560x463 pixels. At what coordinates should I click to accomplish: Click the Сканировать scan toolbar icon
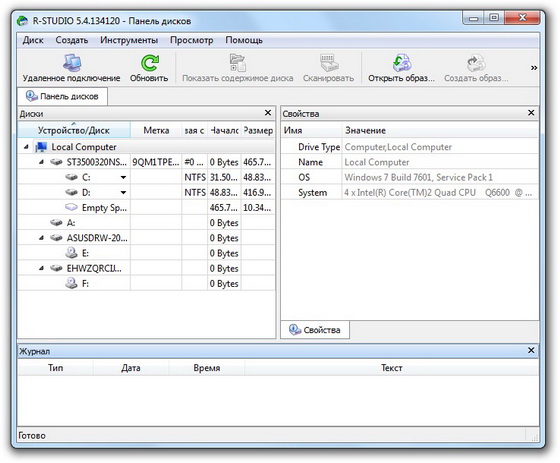pyautogui.click(x=329, y=63)
